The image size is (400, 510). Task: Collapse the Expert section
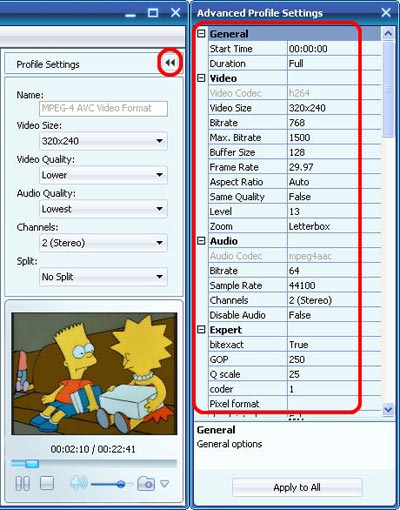201,330
